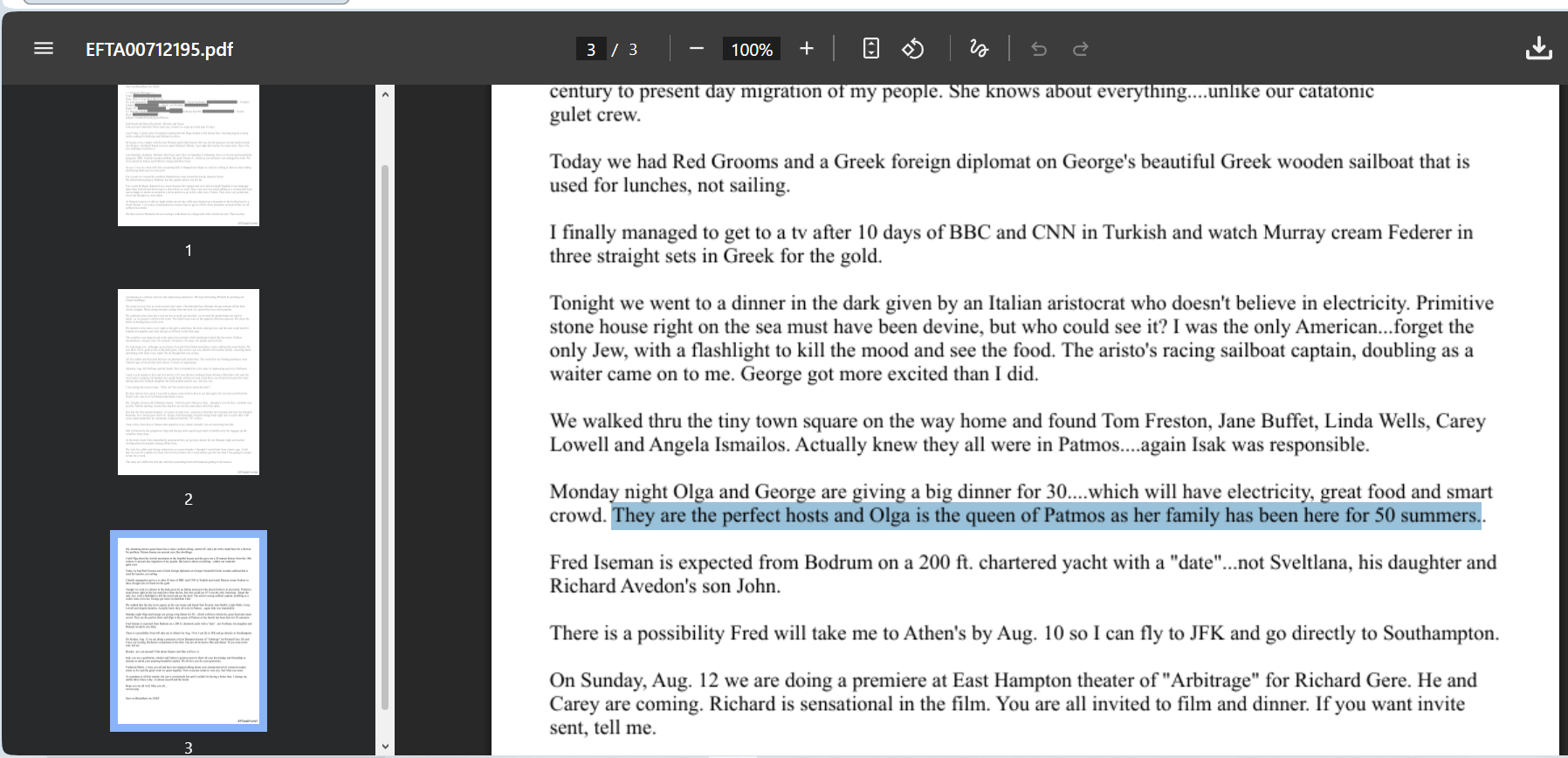Click the fit to page icon
This screenshot has height=758, width=1568.
click(870, 49)
